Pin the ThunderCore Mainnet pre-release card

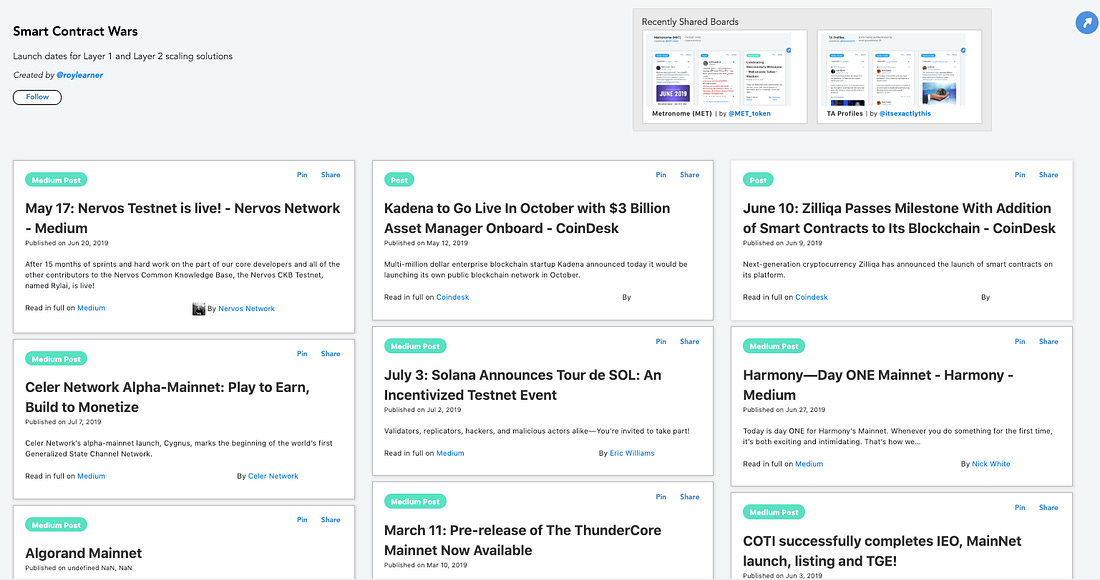pyautogui.click(x=661, y=497)
